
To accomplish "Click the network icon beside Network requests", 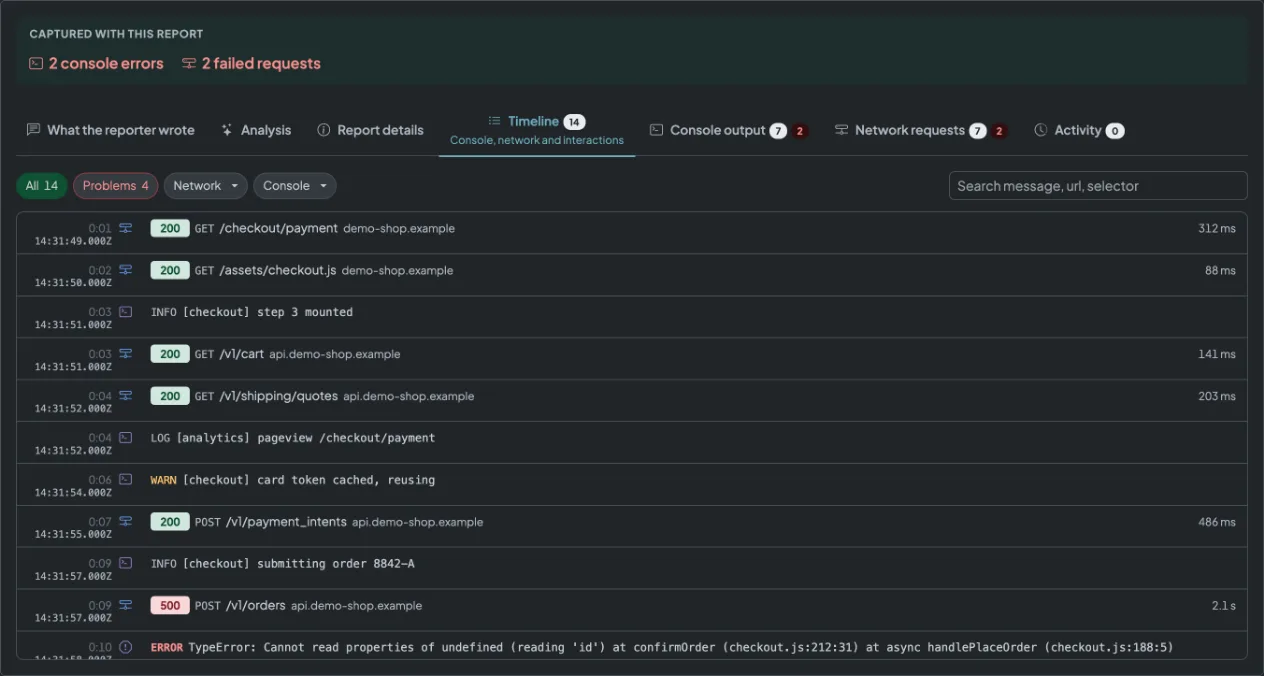I will 842,130.
